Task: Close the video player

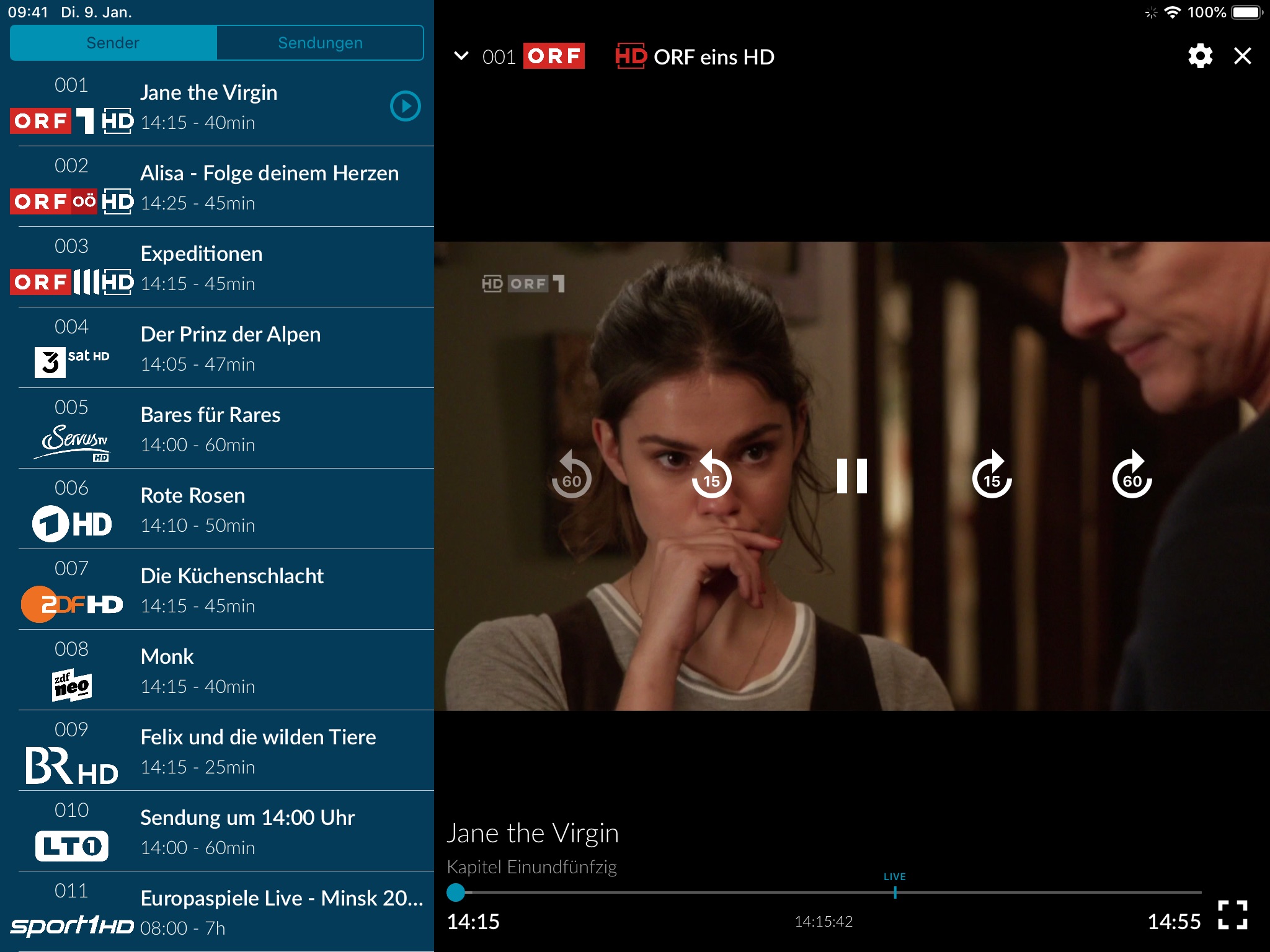Action: 1243,56
